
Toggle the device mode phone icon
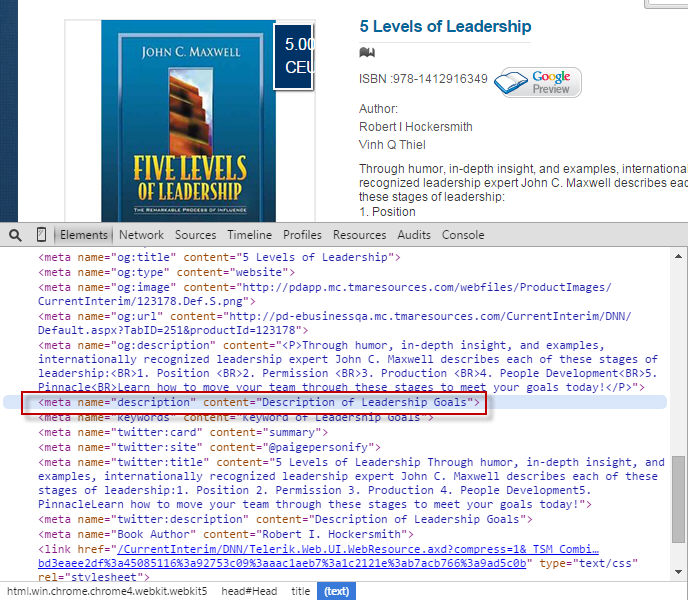[41, 235]
